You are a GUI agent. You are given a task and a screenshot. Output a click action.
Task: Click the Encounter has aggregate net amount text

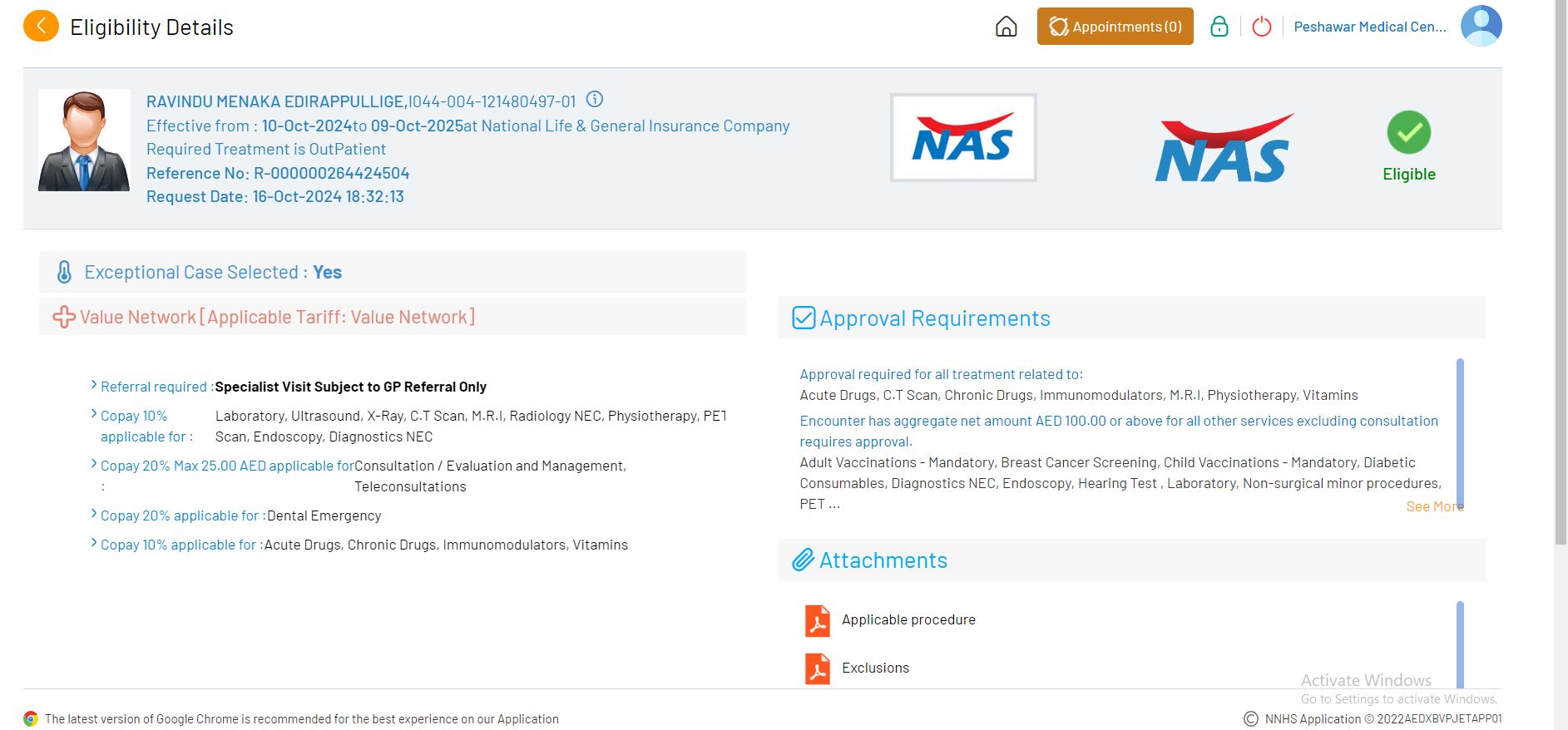pos(1119,431)
